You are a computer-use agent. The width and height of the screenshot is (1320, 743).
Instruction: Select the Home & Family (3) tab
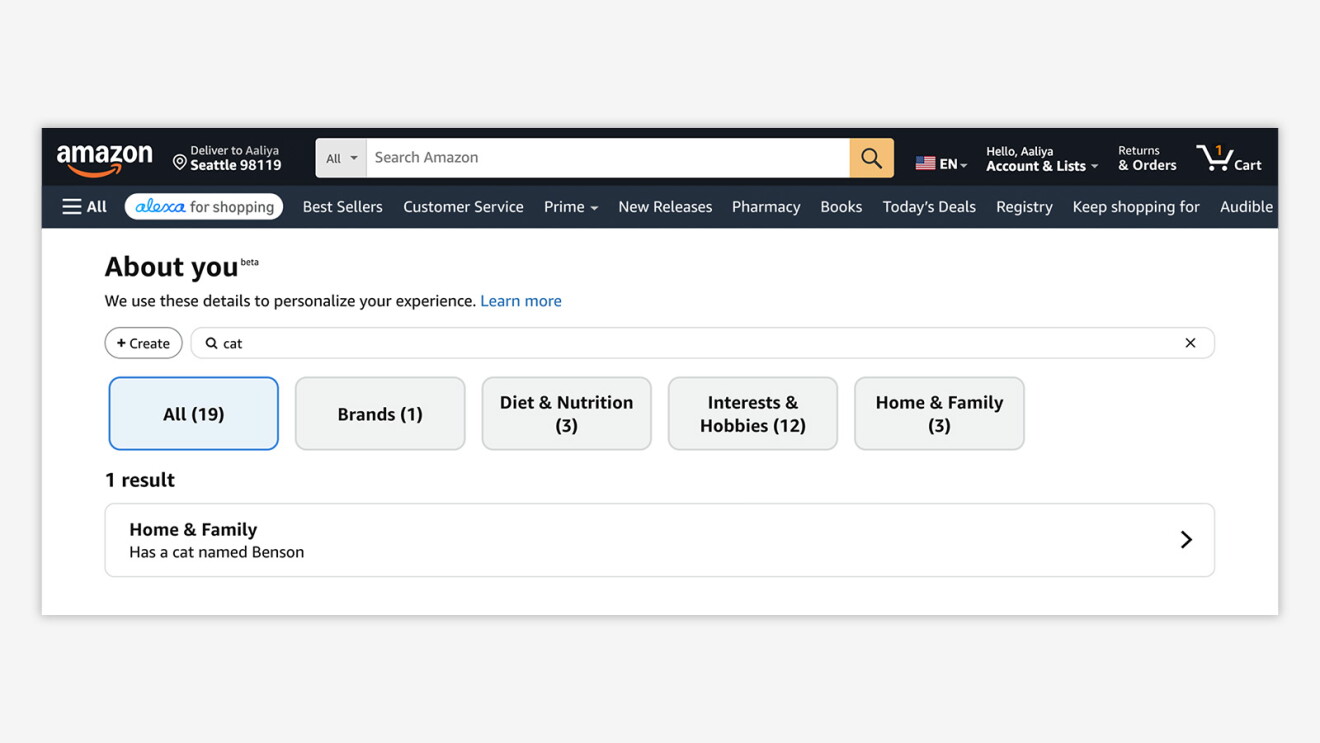939,414
